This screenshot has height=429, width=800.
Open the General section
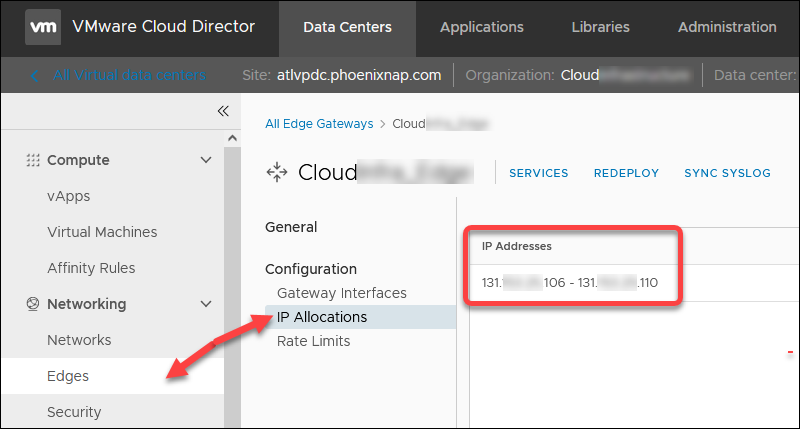pyautogui.click(x=291, y=227)
